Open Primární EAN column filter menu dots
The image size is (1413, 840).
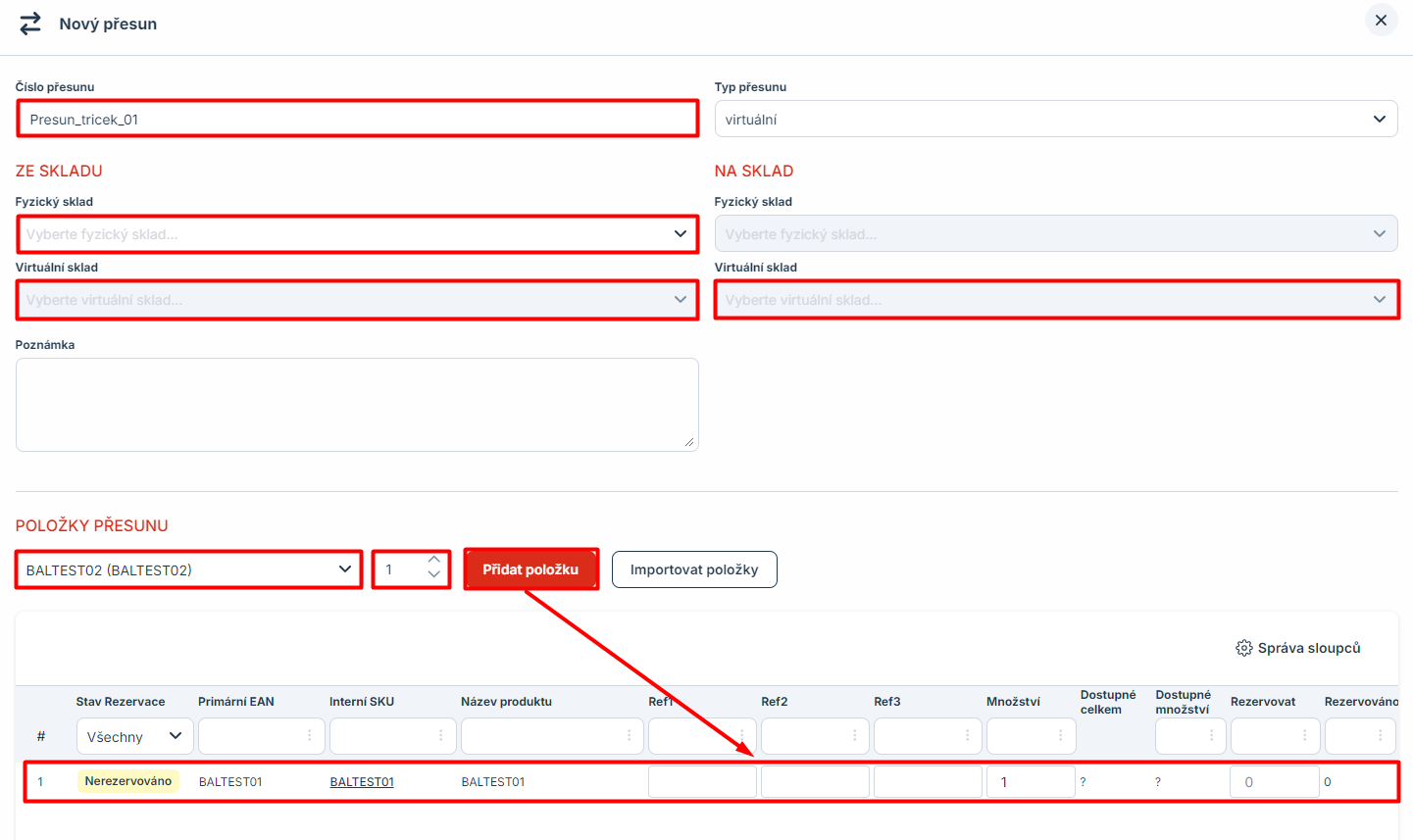(x=310, y=736)
